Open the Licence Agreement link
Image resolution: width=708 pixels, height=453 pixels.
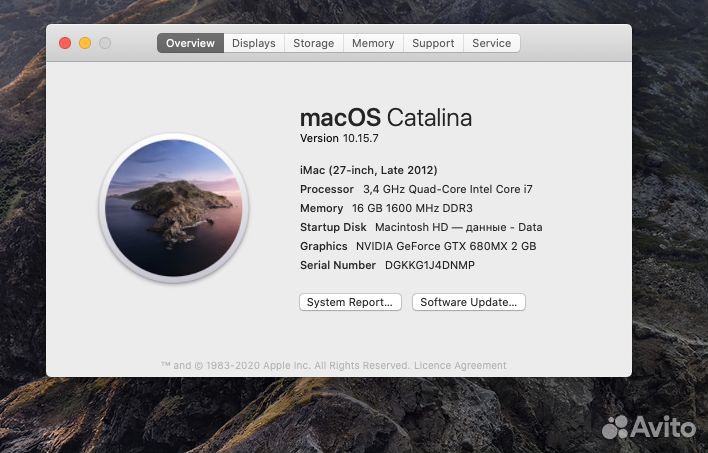tap(460, 365)
